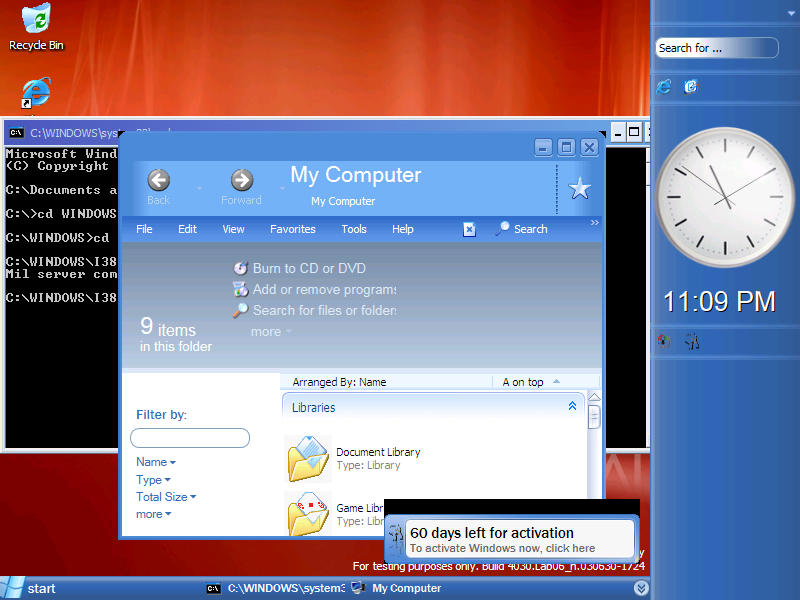Click the Back arrow in My Computer
This screenshot has width=800, height=600.
click(x=159, y=180)
